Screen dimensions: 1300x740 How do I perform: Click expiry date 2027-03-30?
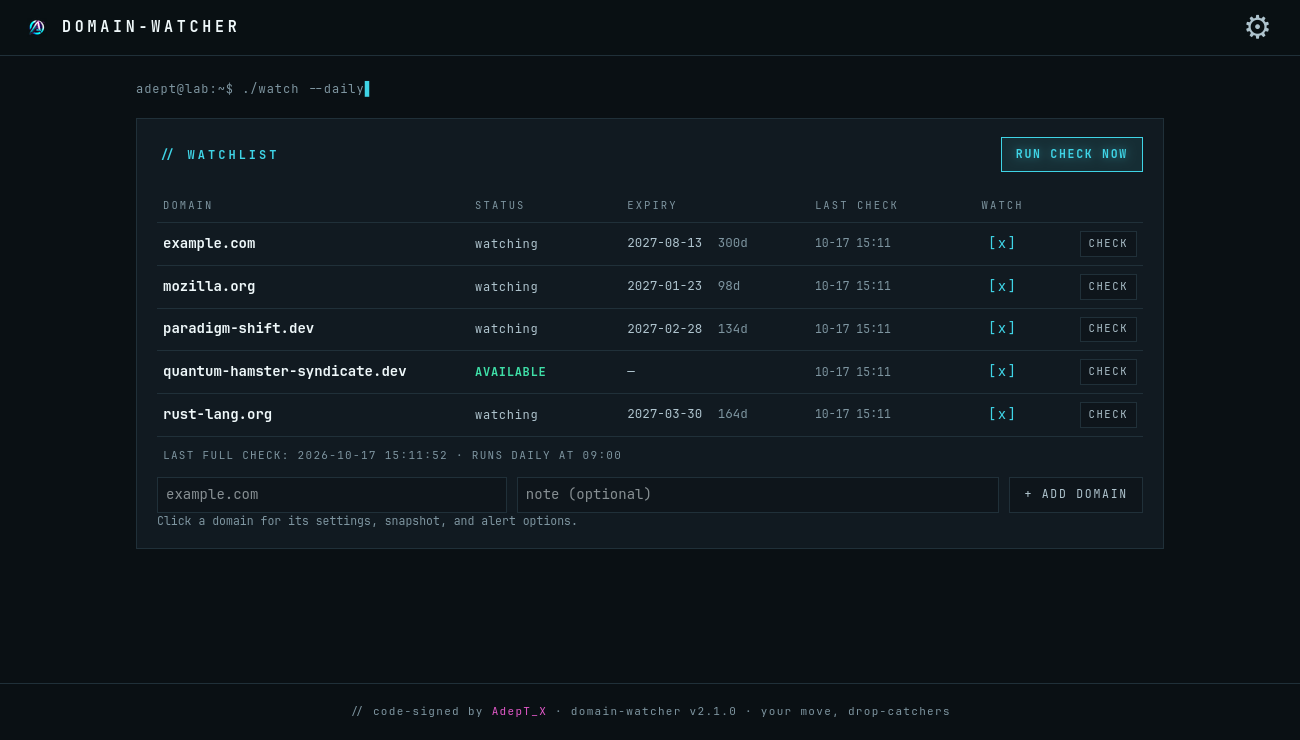665,414
